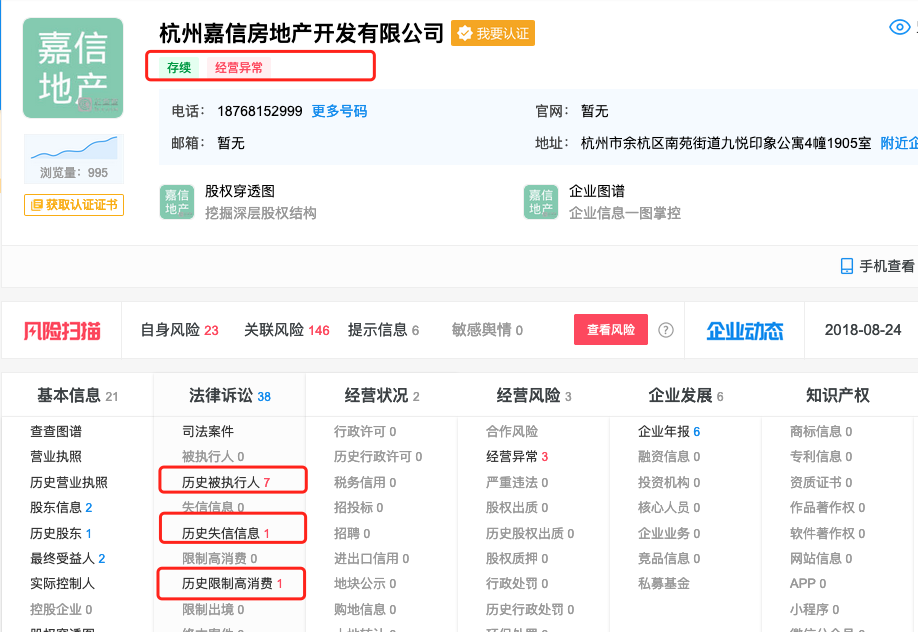Select the 经营风险 3 tab
The height and width of the screenshot is (632, 918).
click(x=534, y=396)
